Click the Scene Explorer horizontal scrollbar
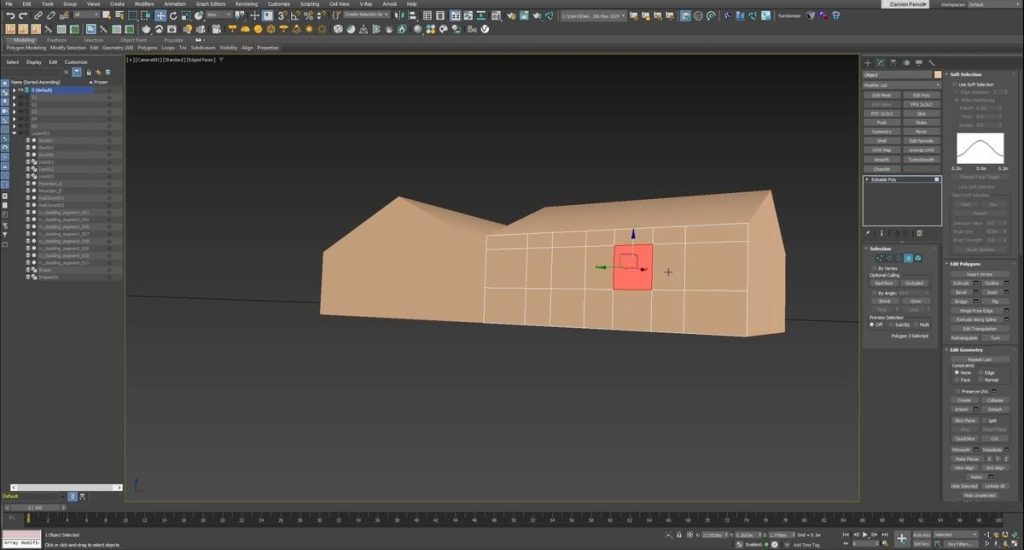The image size is (1024, 550). pos(66,487)
